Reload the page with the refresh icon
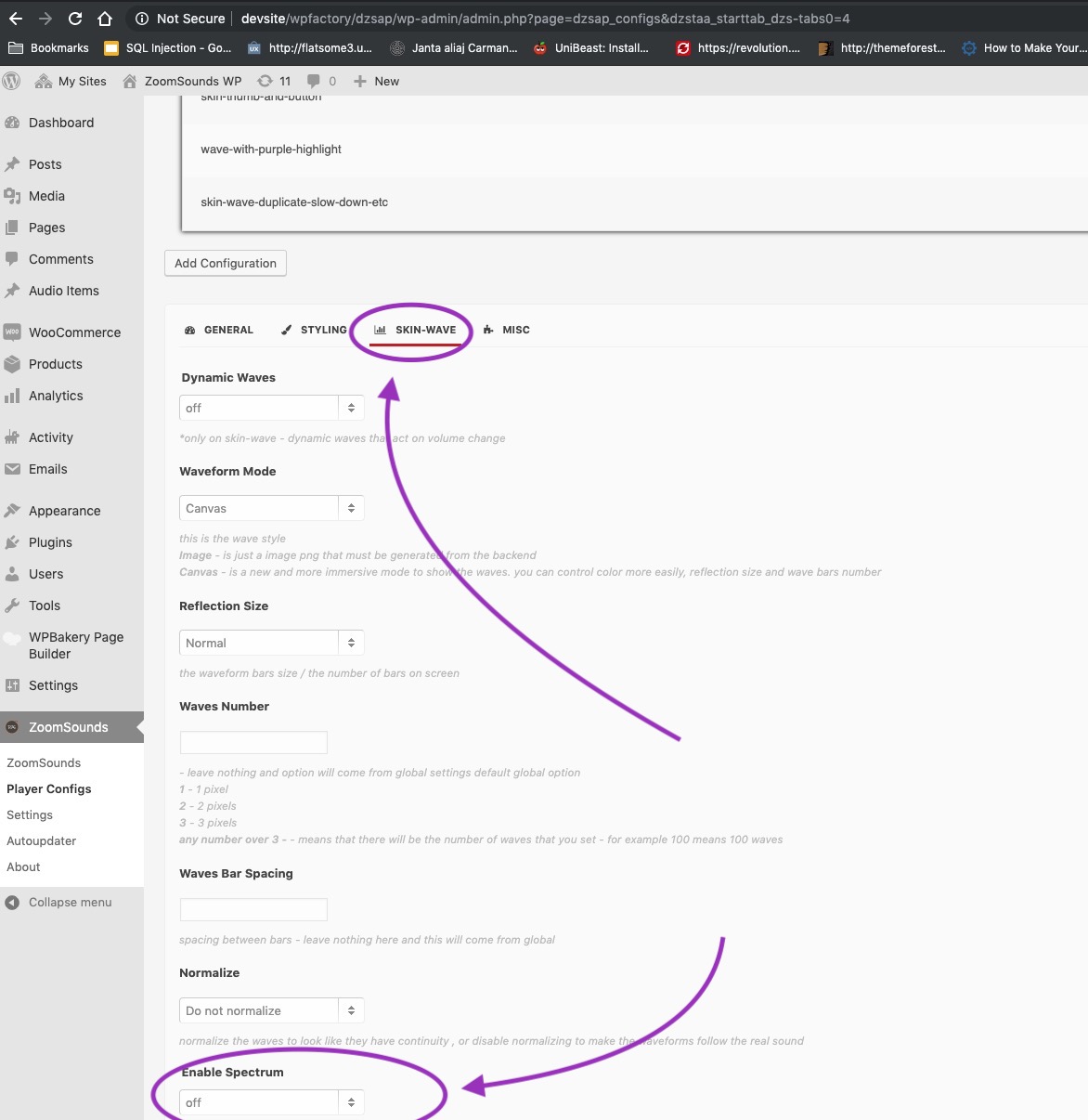1088x1120 pixels. [75, 19]
